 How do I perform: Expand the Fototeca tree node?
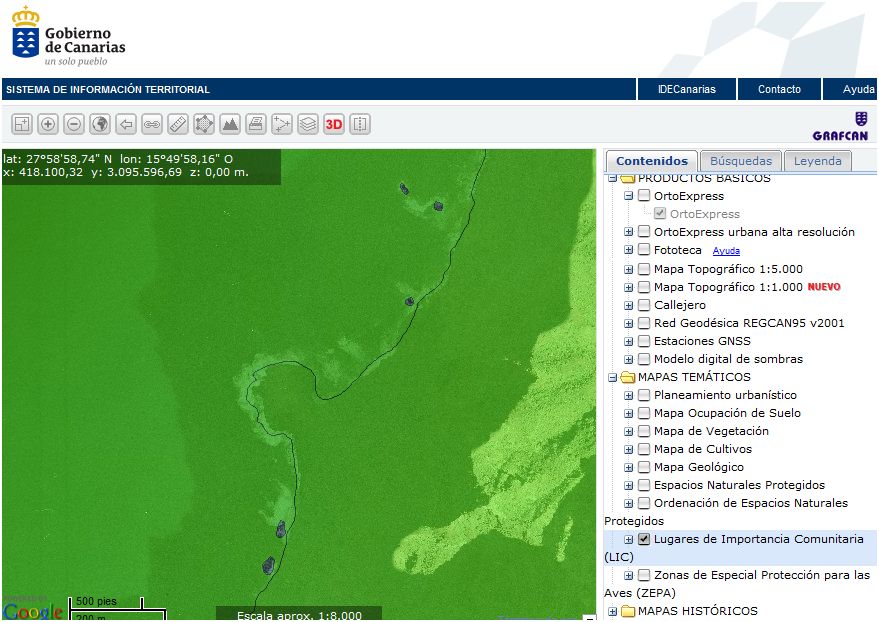pos(629,250)
